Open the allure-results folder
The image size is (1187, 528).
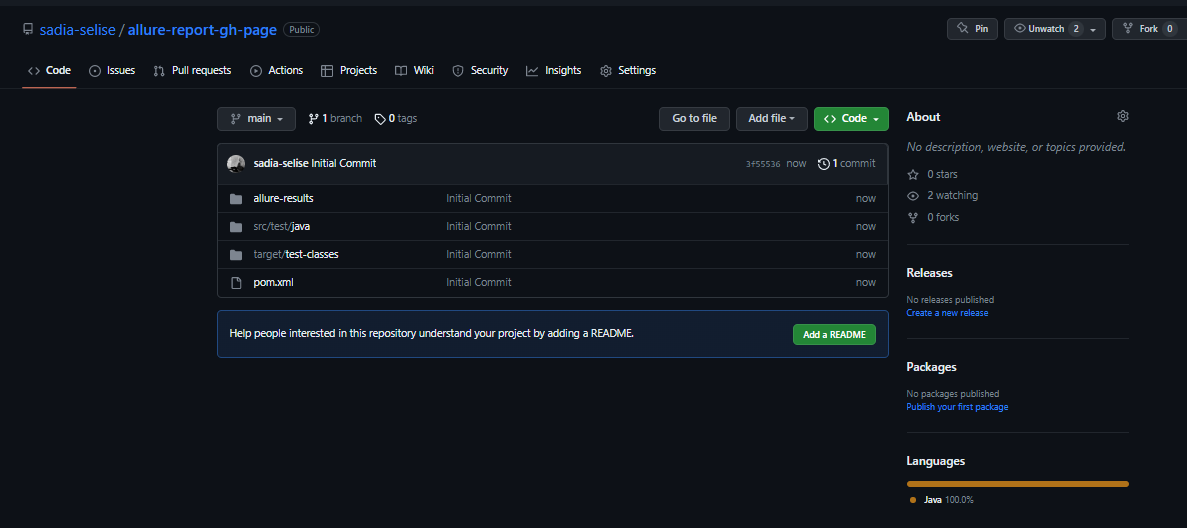pyautogui.click(x=283, y=198)
